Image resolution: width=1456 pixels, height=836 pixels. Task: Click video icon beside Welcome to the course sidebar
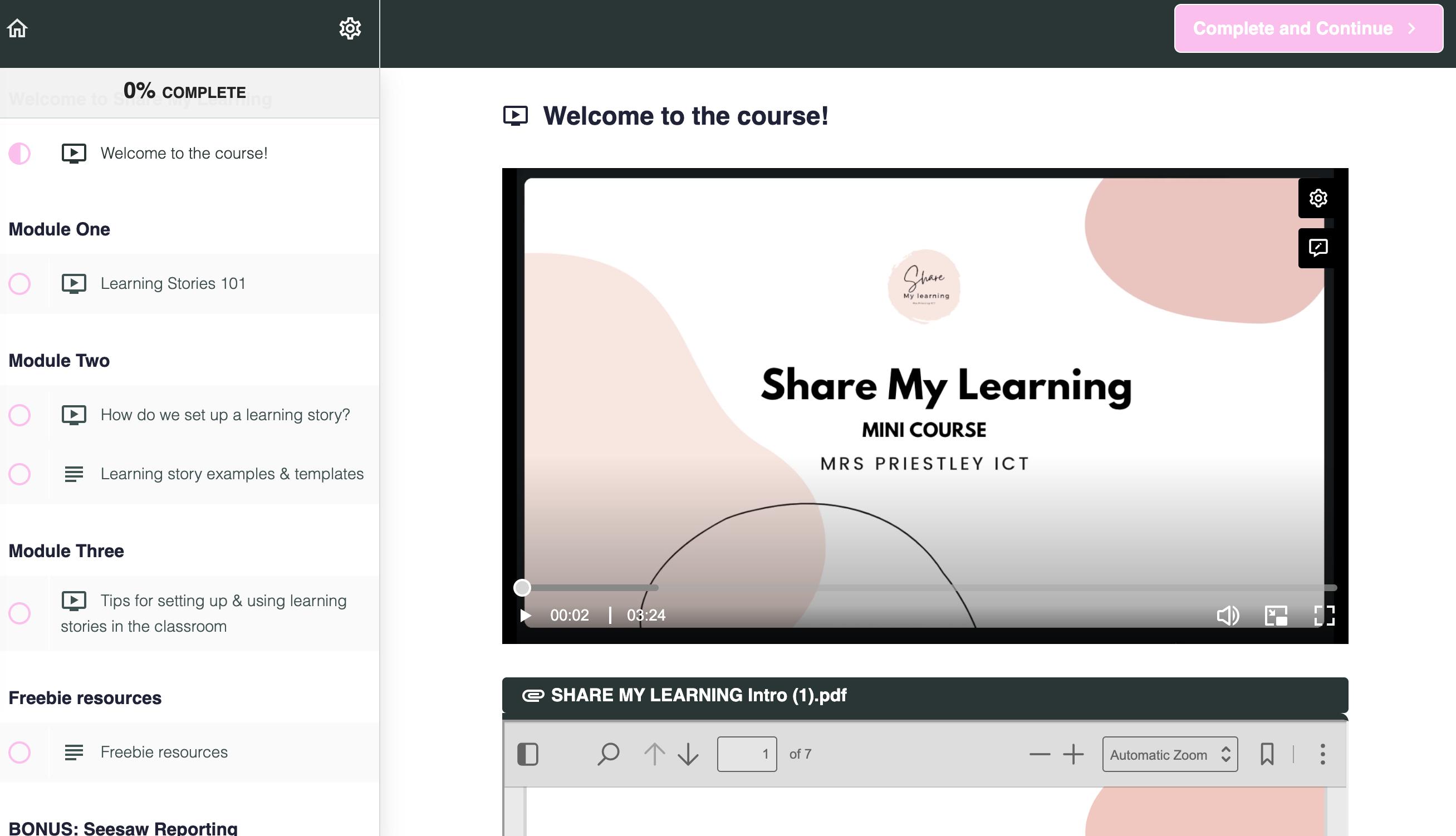(73, 153)
